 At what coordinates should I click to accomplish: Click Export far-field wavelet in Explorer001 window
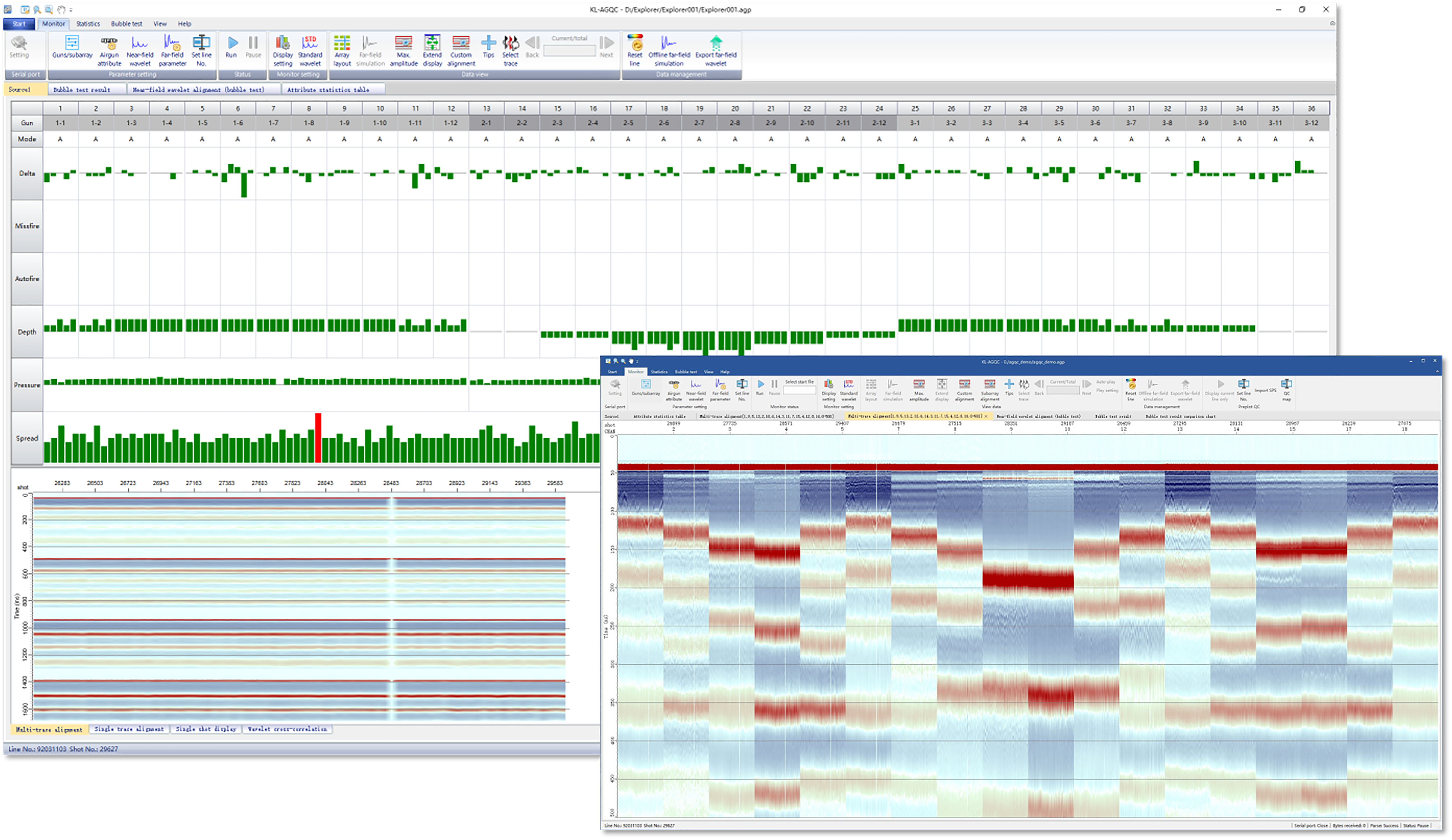tap(716, 51)
